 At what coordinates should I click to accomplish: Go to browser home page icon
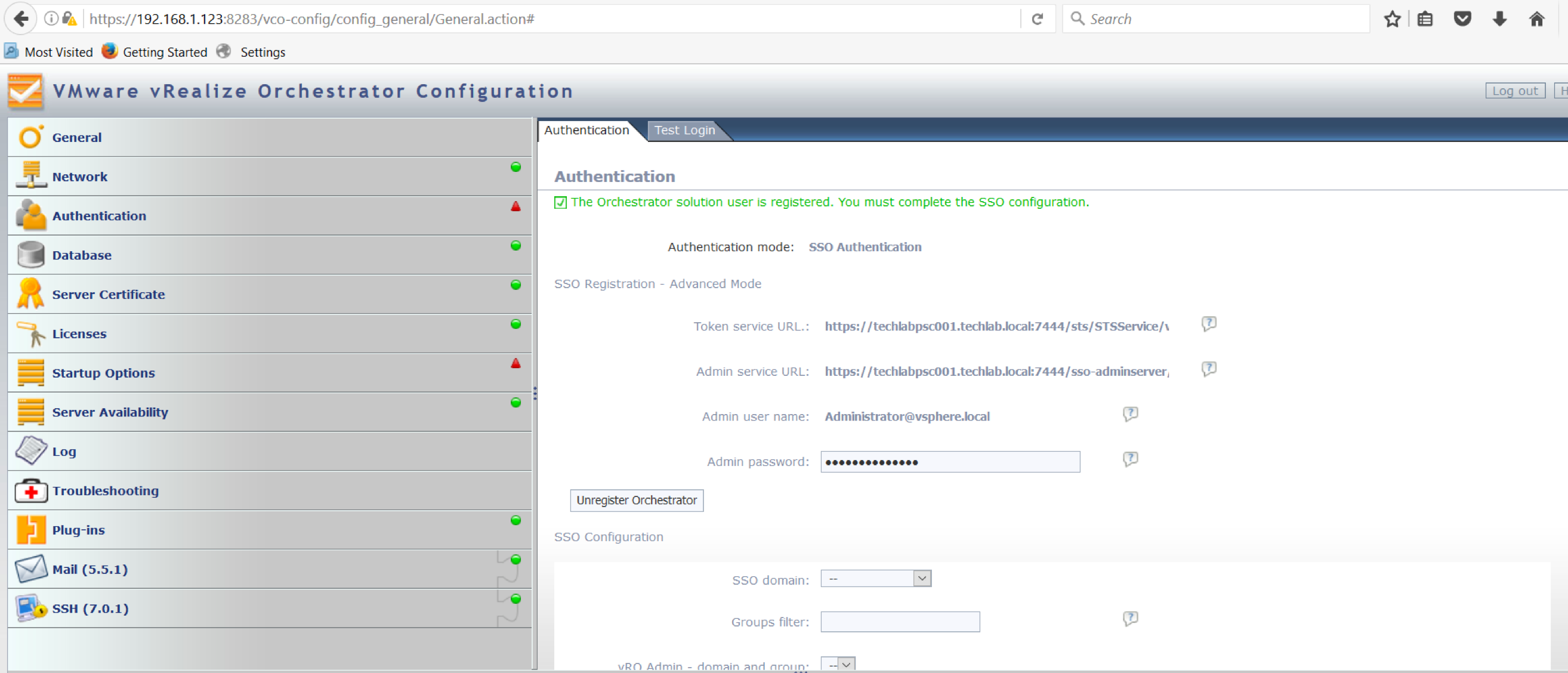(x=1536, y=19)
